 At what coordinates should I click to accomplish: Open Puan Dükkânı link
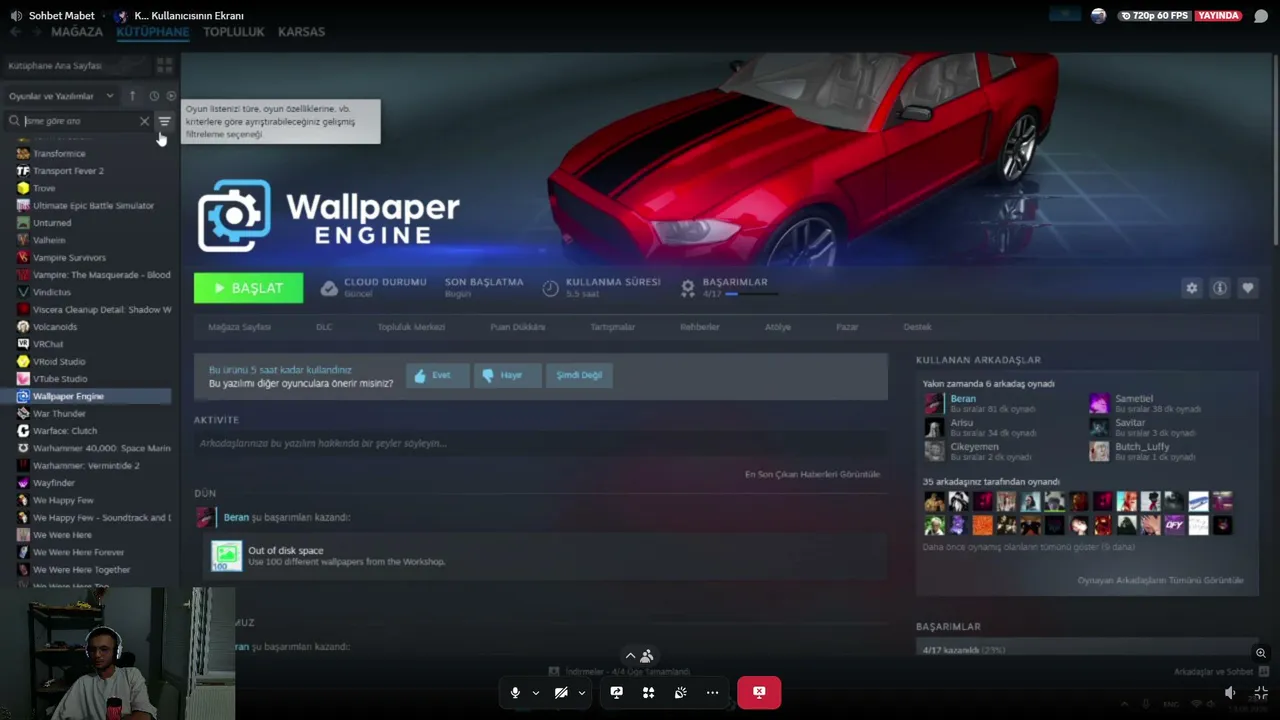pos(517,327)
